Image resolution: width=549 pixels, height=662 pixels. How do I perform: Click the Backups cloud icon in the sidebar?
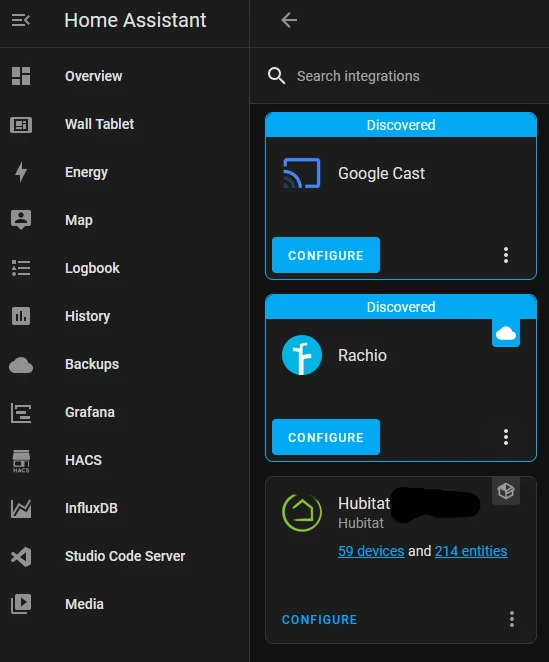(21, 365)
